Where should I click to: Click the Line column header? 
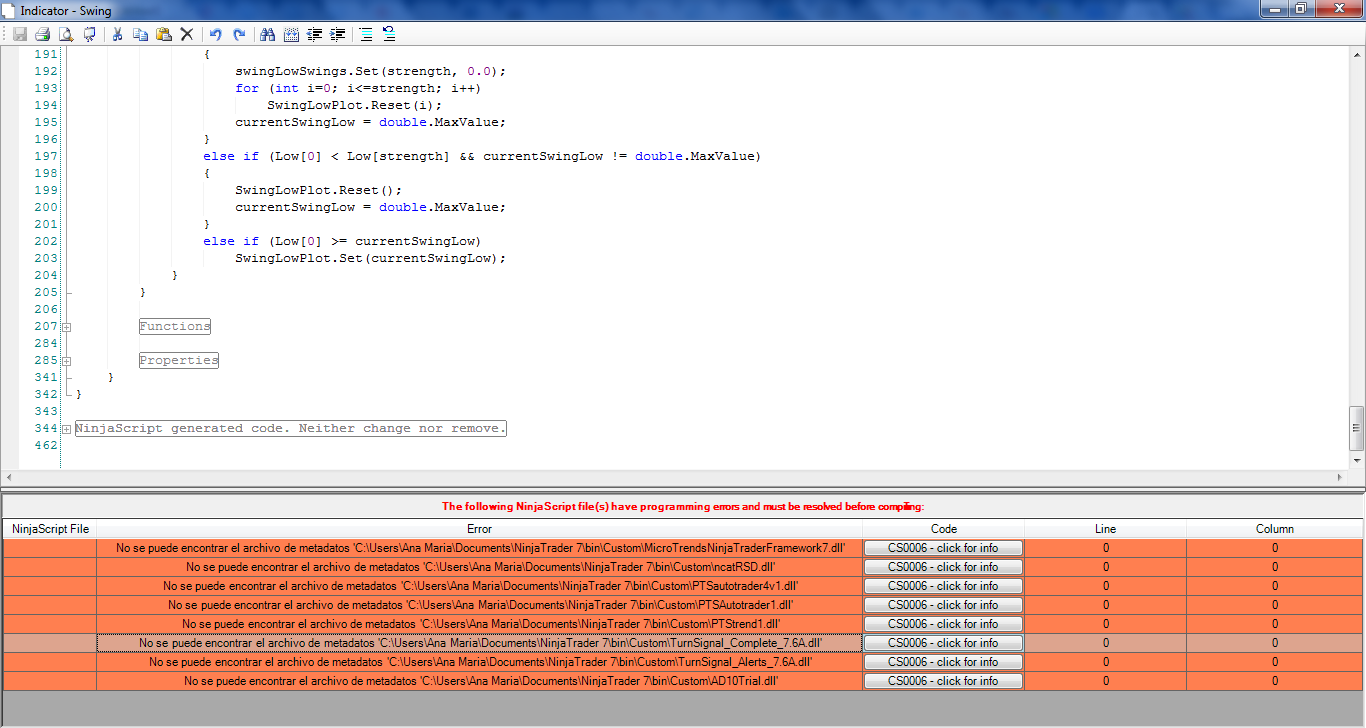click(x=1106, y=529)
